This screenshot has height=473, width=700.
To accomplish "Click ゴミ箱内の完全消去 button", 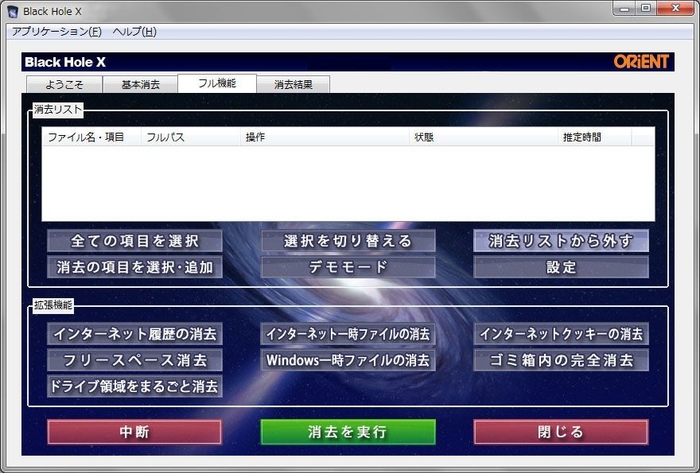I will point(561,360).
